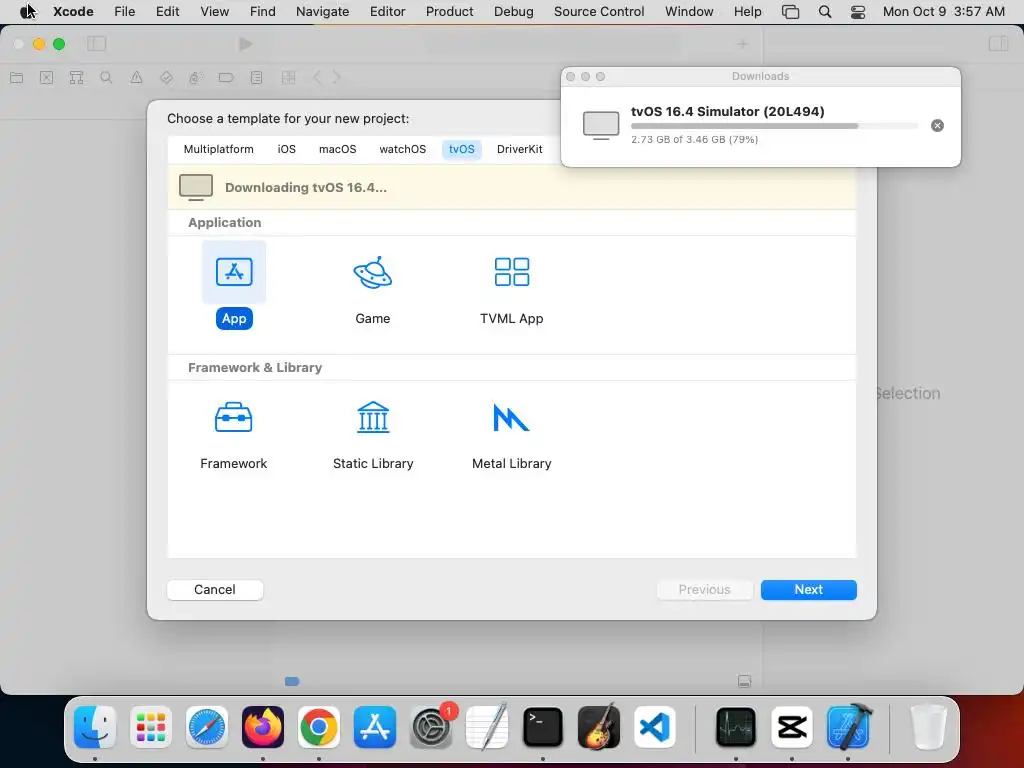The height and width of the screenshot is (768, 1024).
Task: Click the related items grid icon
Action: tap(288, 78)
